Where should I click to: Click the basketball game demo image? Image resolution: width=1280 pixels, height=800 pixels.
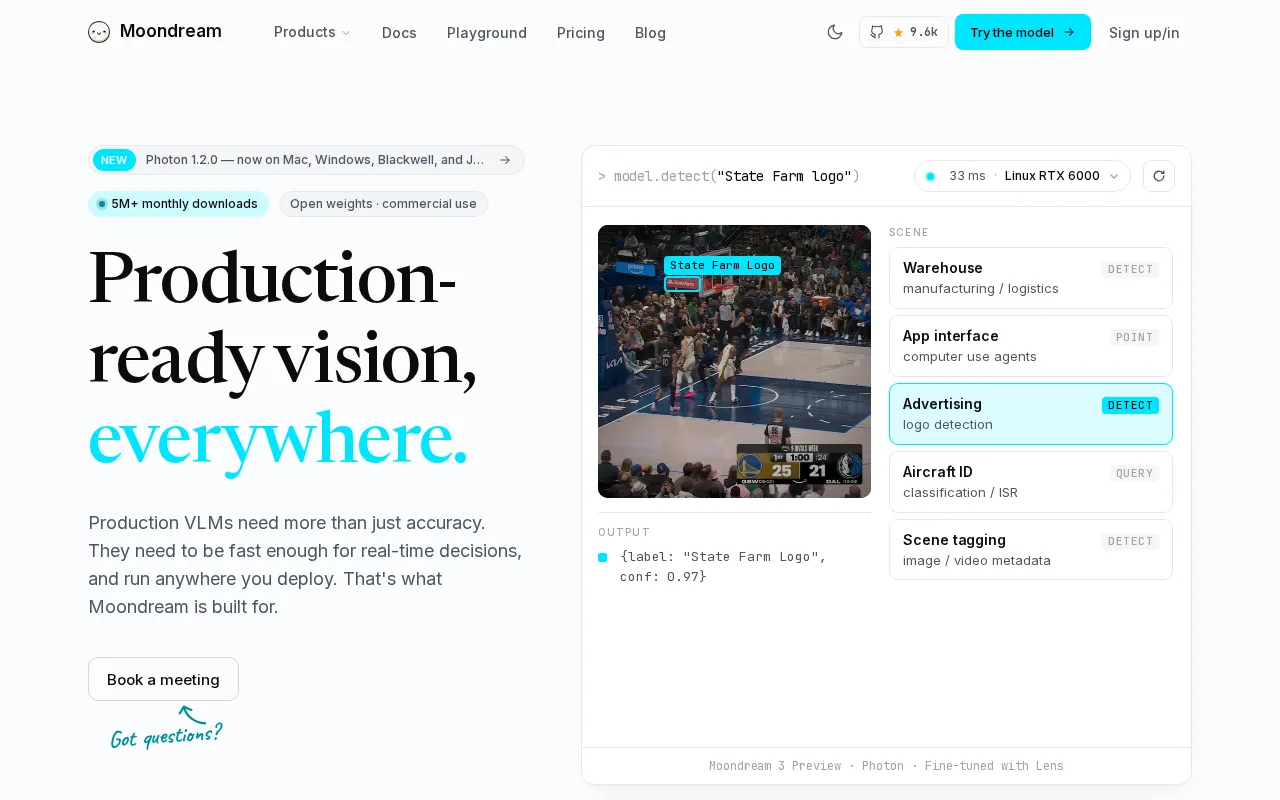point(734,361)
